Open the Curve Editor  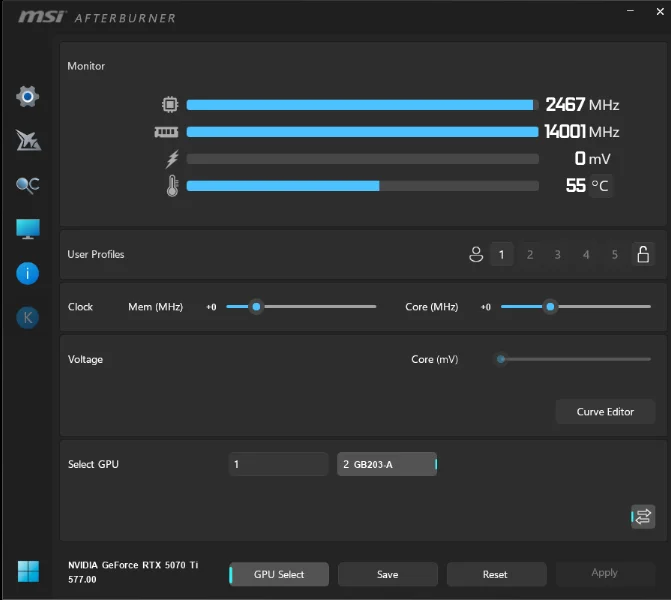(605, 412)
